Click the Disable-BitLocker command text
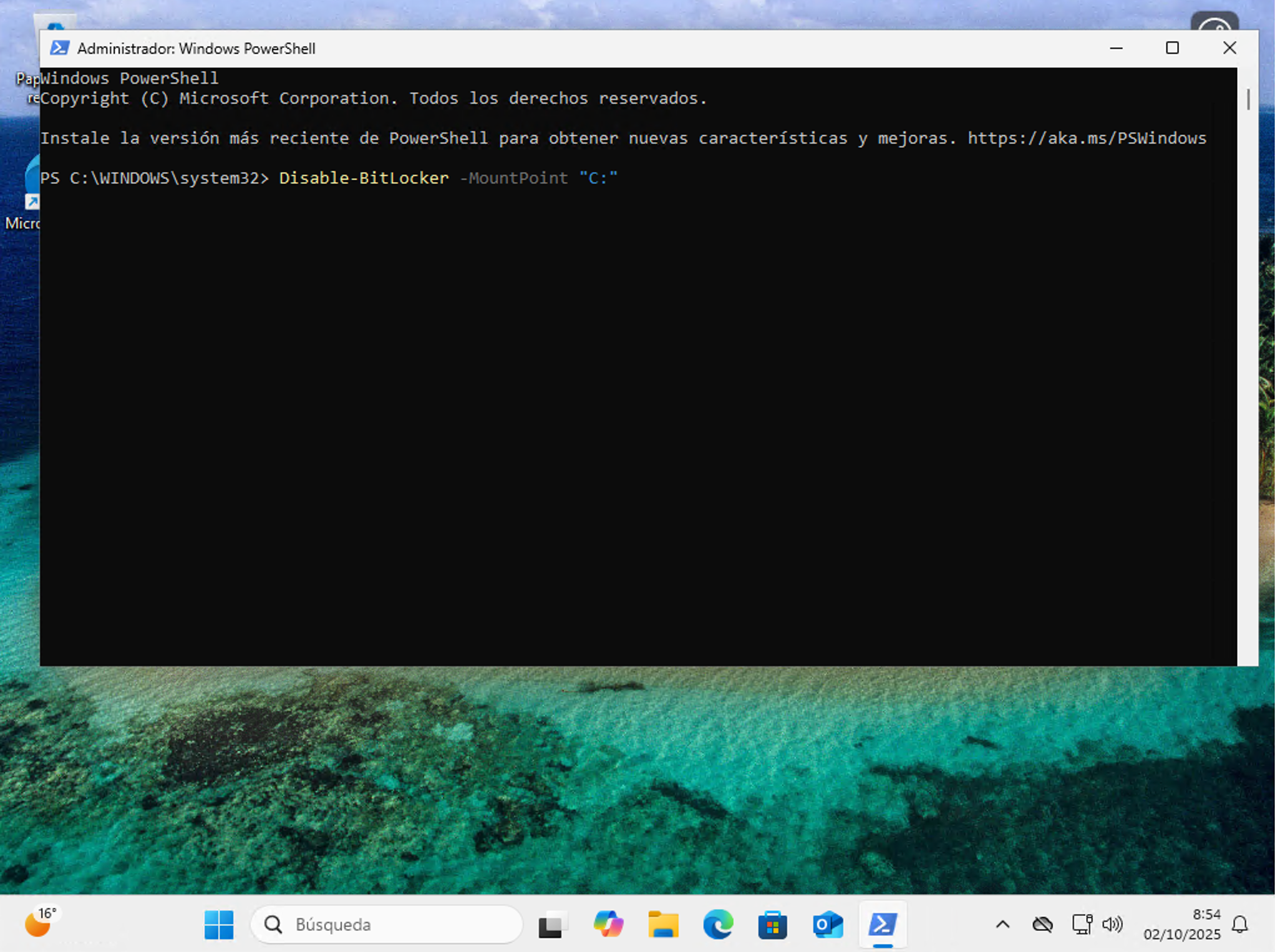The height and width of the screenshot is (952, 1275). 364,178
